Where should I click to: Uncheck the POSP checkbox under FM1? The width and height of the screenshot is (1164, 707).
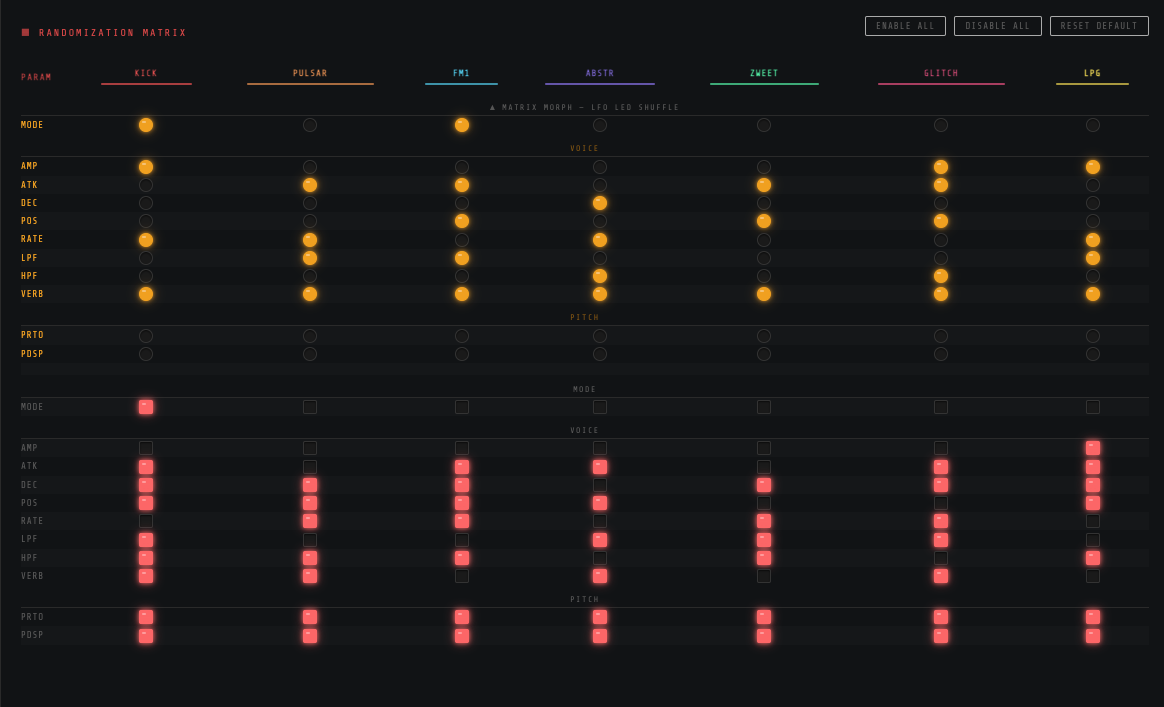pos(461,634)
